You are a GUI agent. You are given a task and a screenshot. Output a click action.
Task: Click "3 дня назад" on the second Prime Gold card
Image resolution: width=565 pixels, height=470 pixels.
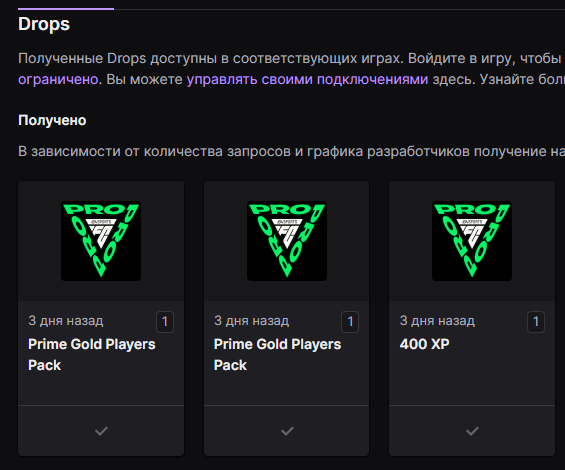(x=252, y=321)
